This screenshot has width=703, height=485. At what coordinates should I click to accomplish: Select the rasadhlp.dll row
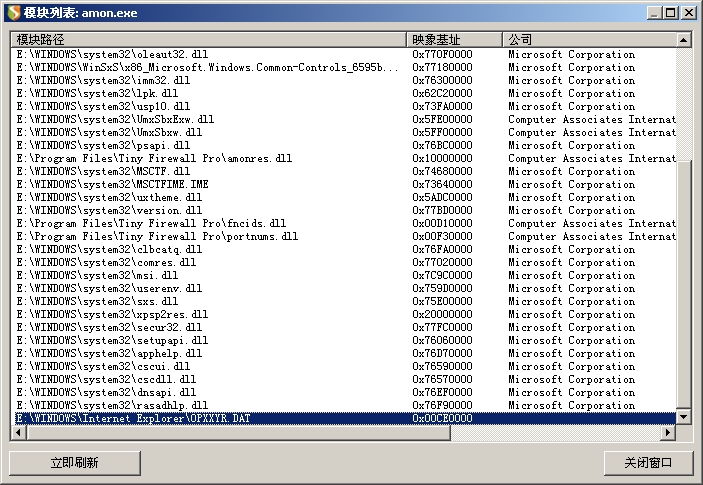click(344, 405)
